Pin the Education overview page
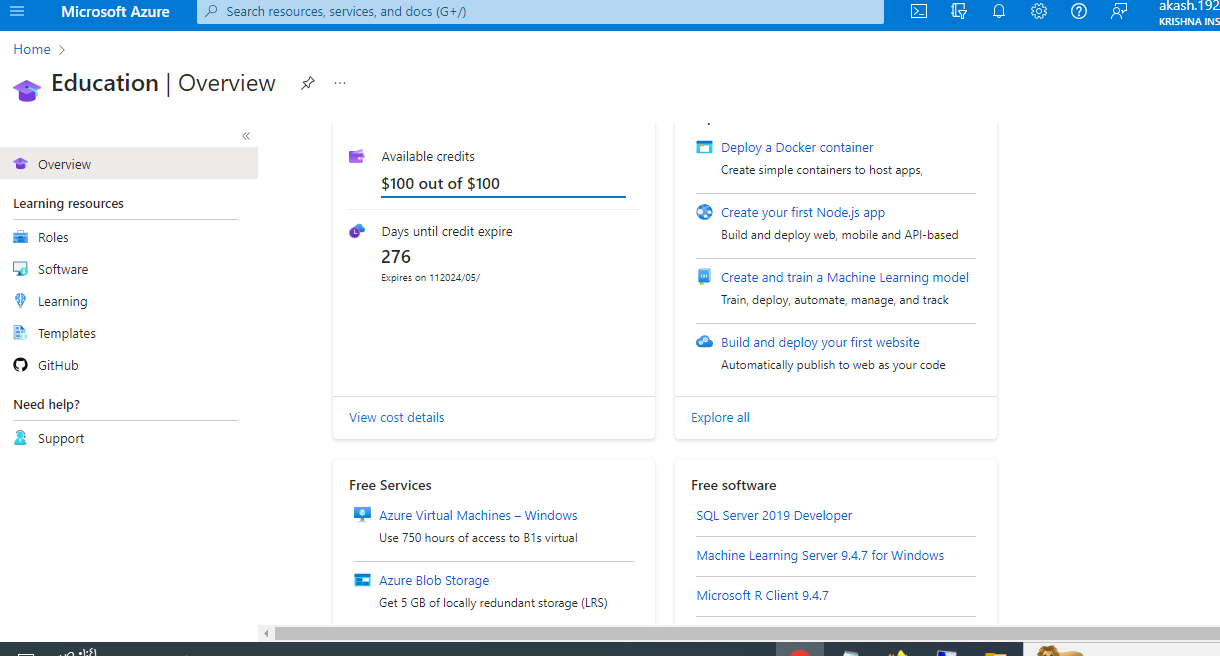This screenshot has height=656, width=1220. (x=308, y=83)
